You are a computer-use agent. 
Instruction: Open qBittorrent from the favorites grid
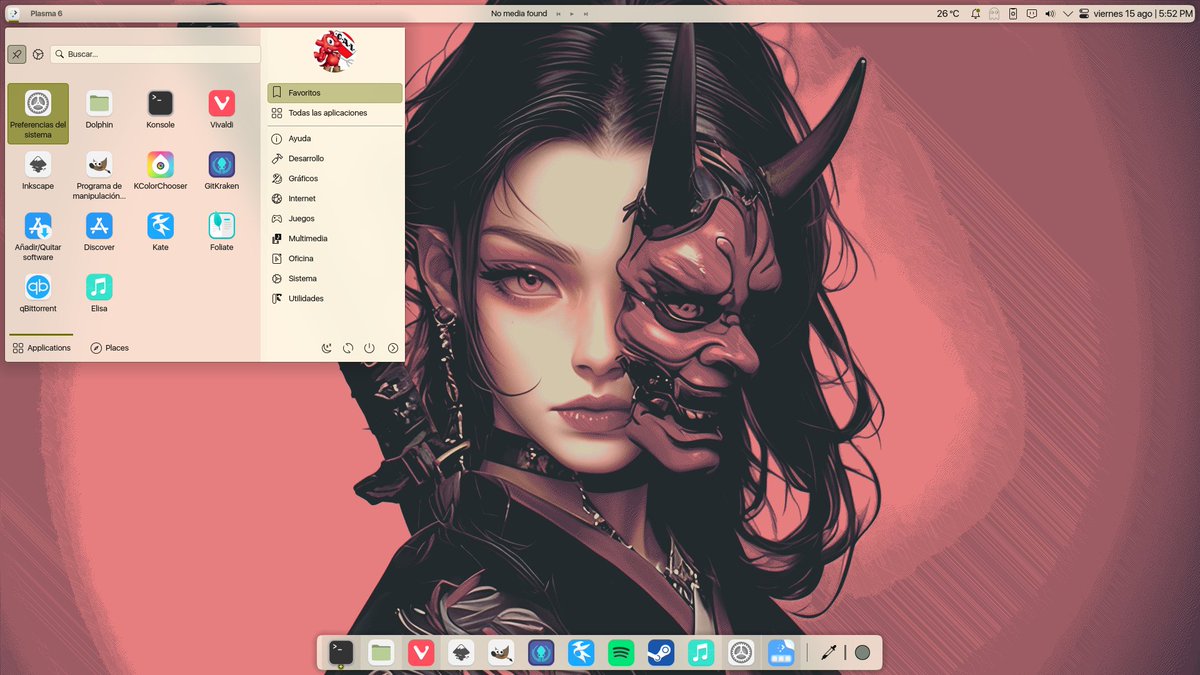click(x=38, y=293)
